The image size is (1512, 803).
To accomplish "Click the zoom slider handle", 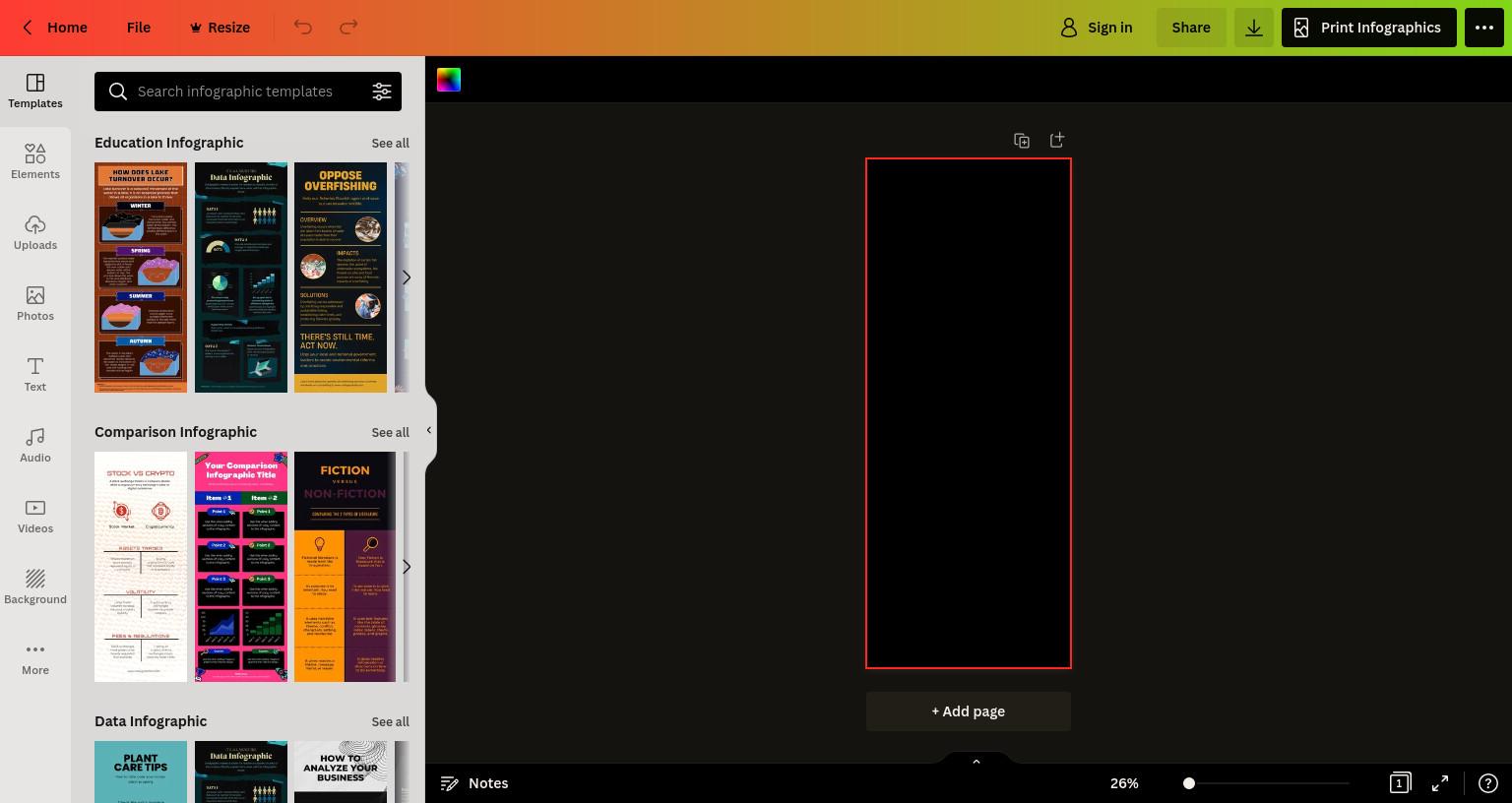I will tap(1189, 783).
